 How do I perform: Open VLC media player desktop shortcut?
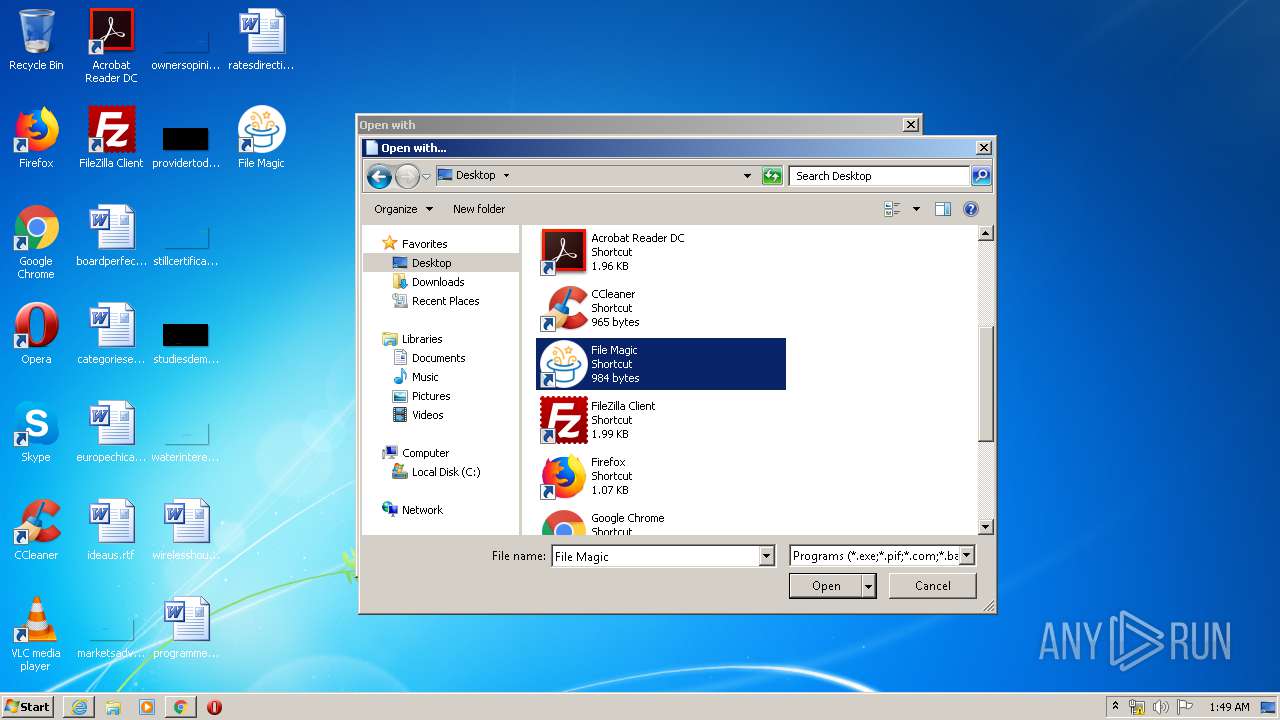tap(36, 634)
